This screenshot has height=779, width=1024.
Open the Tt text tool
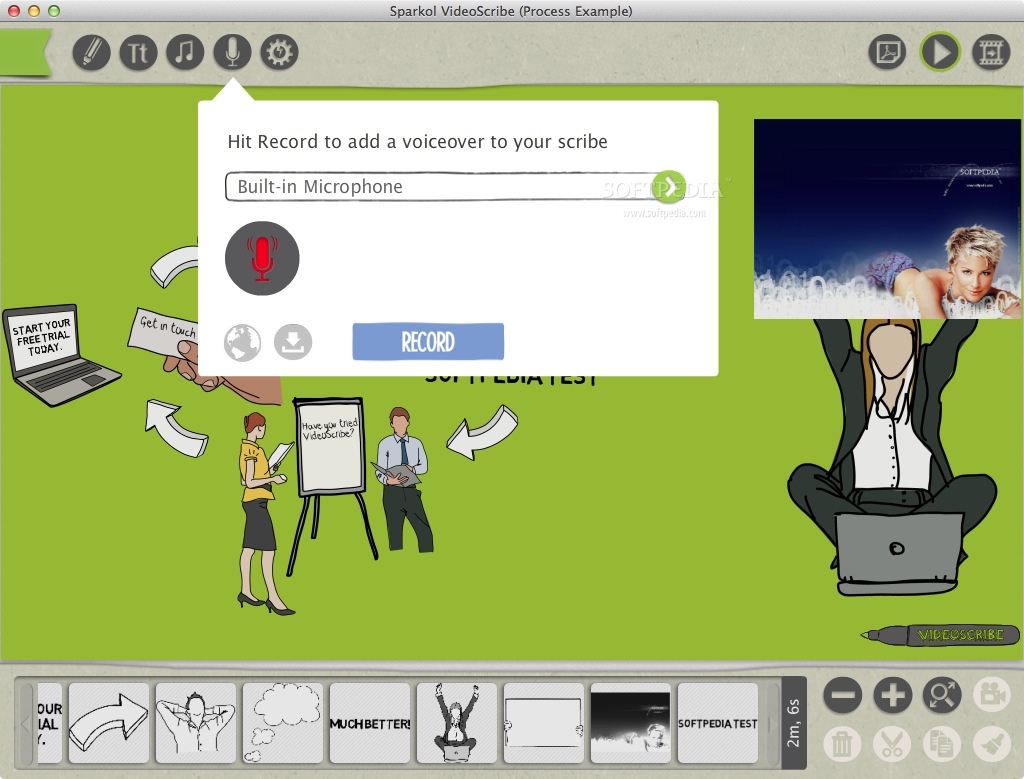138,52
